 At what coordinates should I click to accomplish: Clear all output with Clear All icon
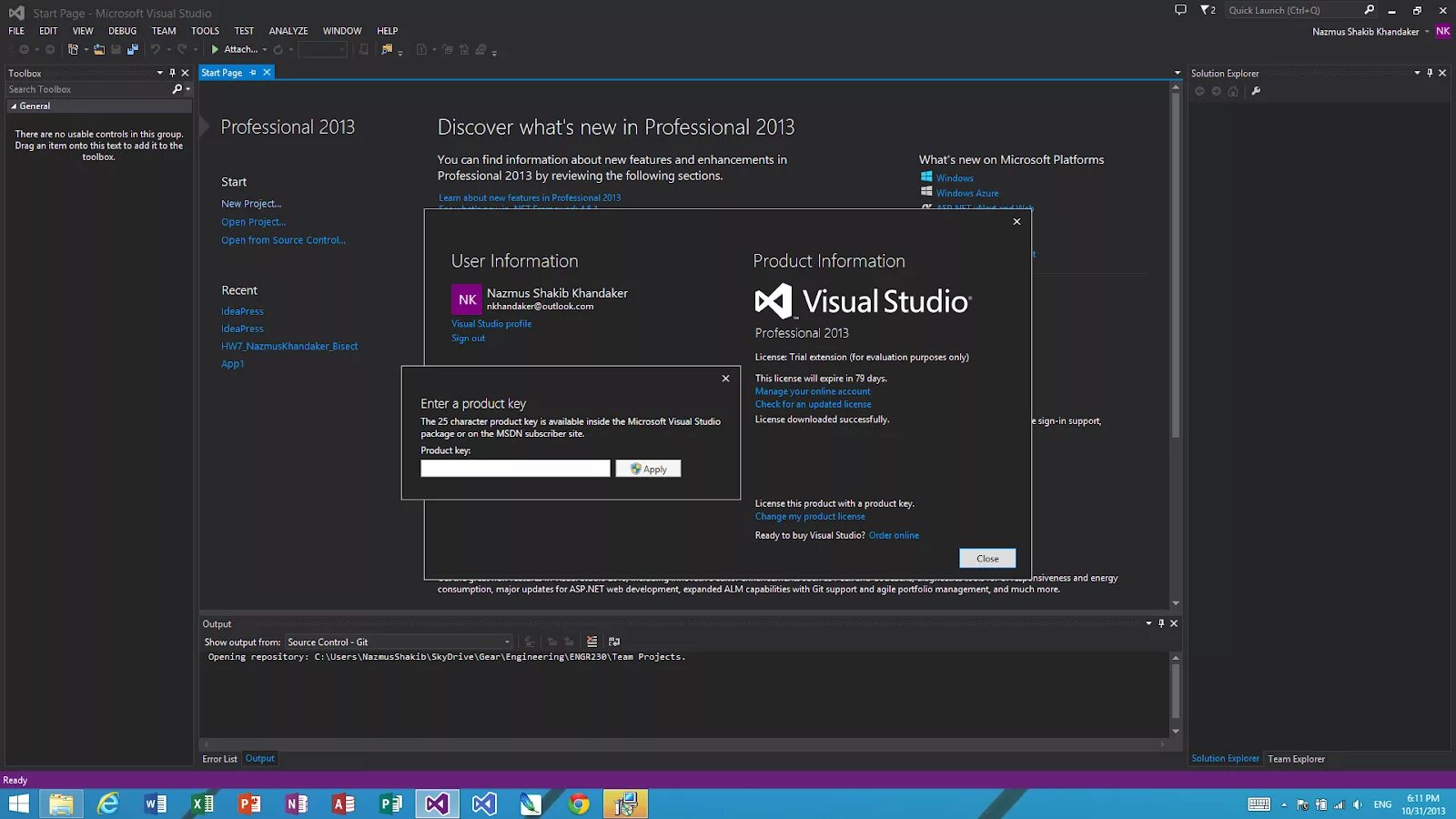coord(591,642)
